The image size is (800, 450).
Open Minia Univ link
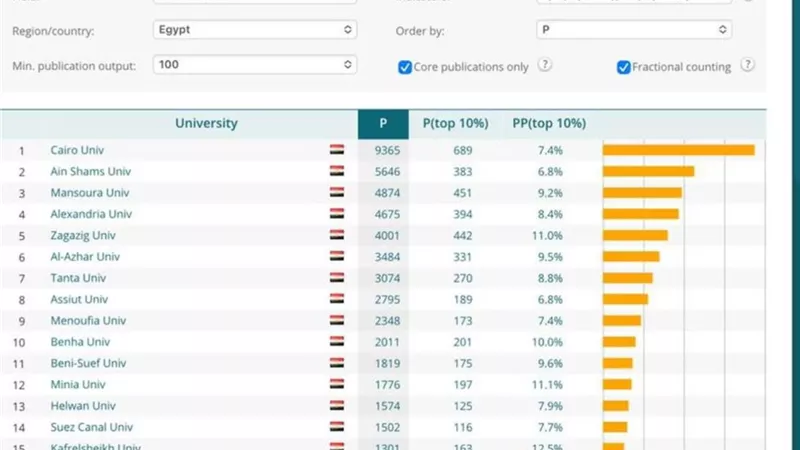point(78,385)
